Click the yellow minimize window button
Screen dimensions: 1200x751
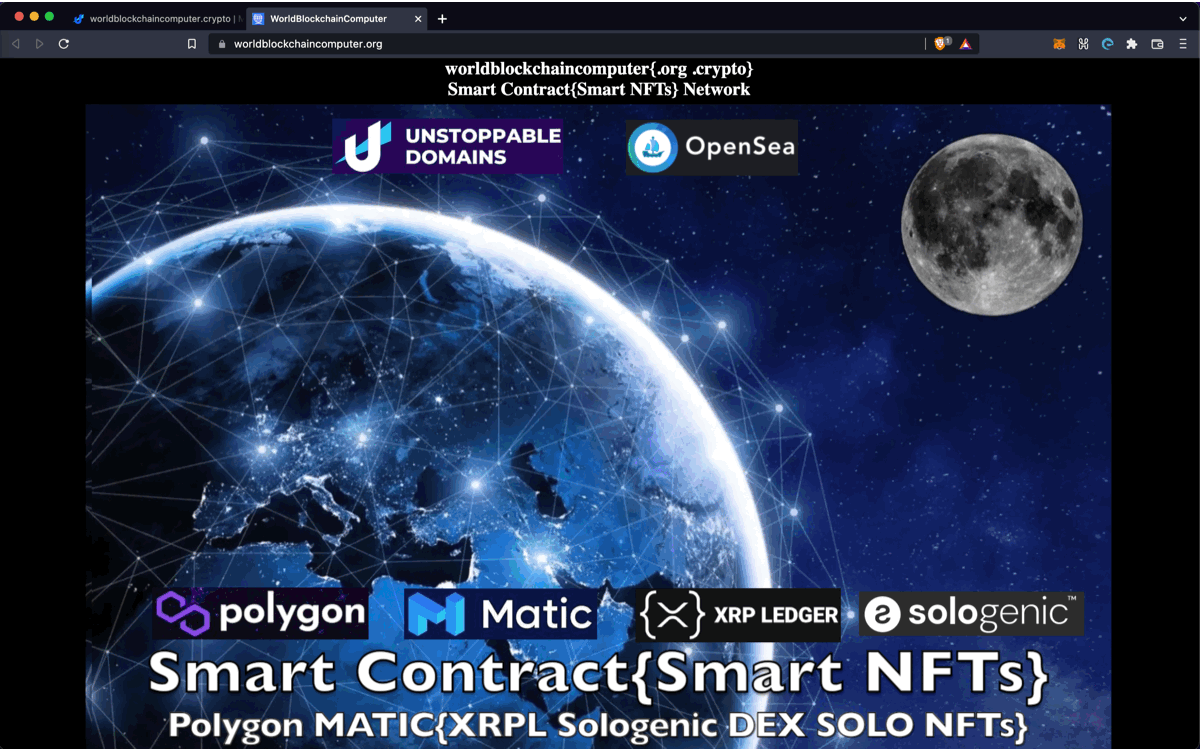pos(34,17)
